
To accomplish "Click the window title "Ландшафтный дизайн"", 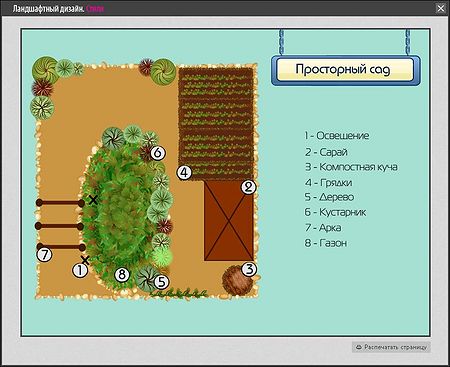I will click(49, 9).
